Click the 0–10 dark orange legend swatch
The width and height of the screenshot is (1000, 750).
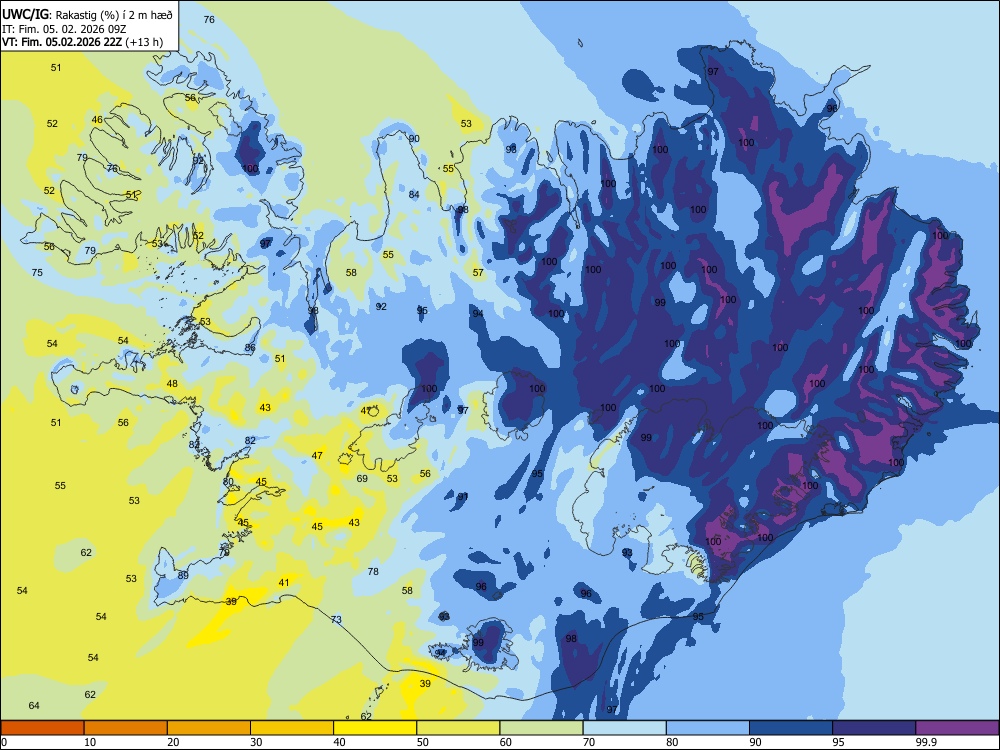click(42, 728)
